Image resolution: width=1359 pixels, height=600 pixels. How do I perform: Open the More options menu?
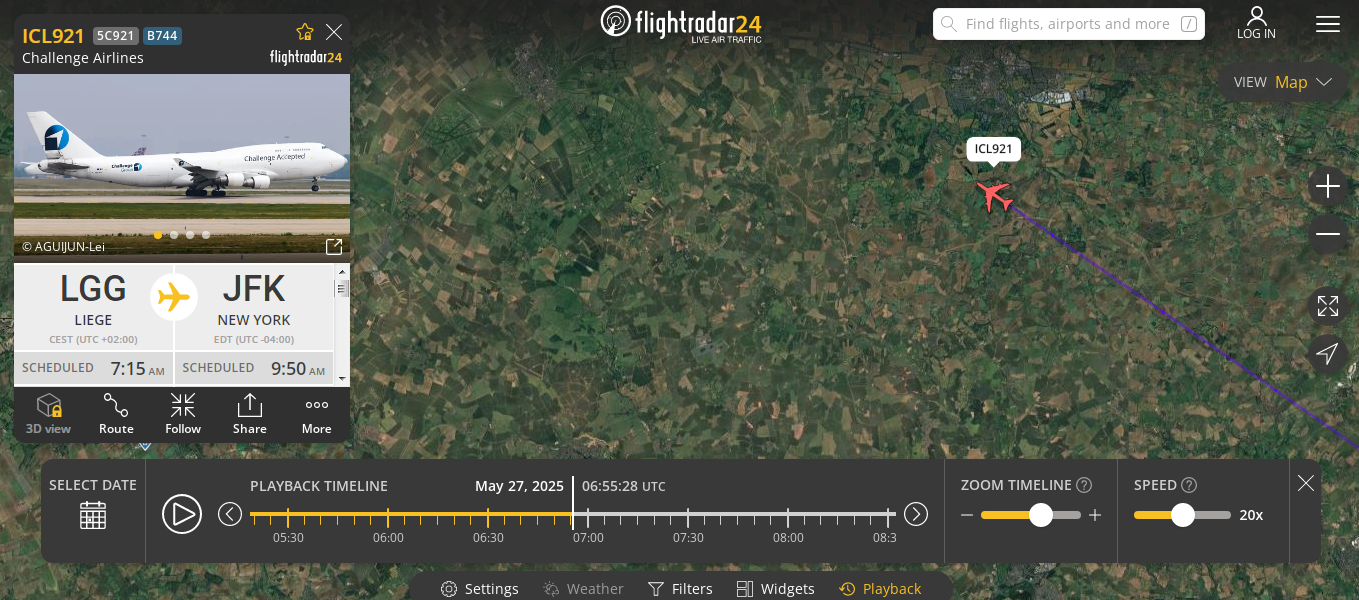(317, 414)
